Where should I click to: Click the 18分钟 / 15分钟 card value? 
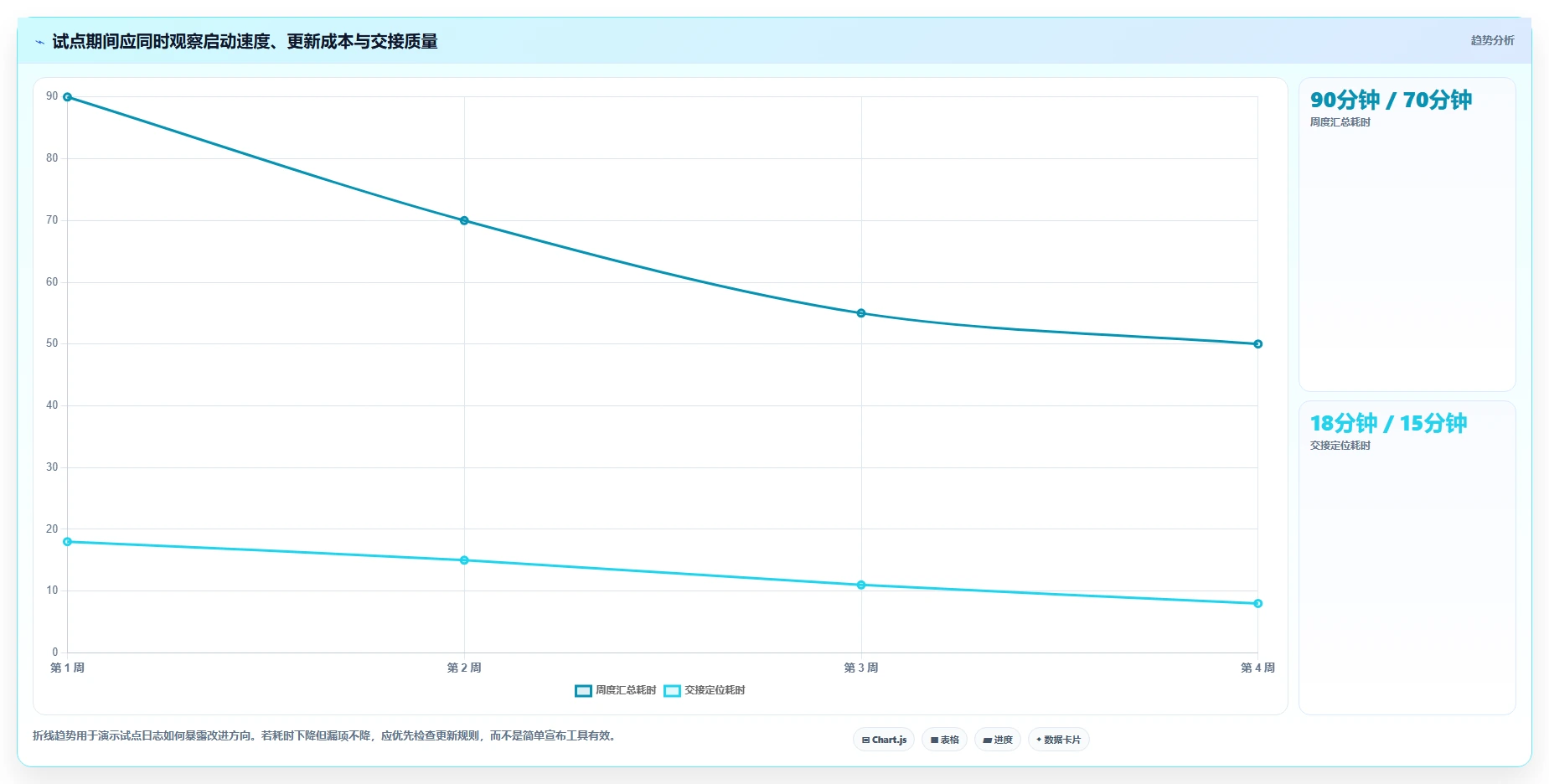1388,423
